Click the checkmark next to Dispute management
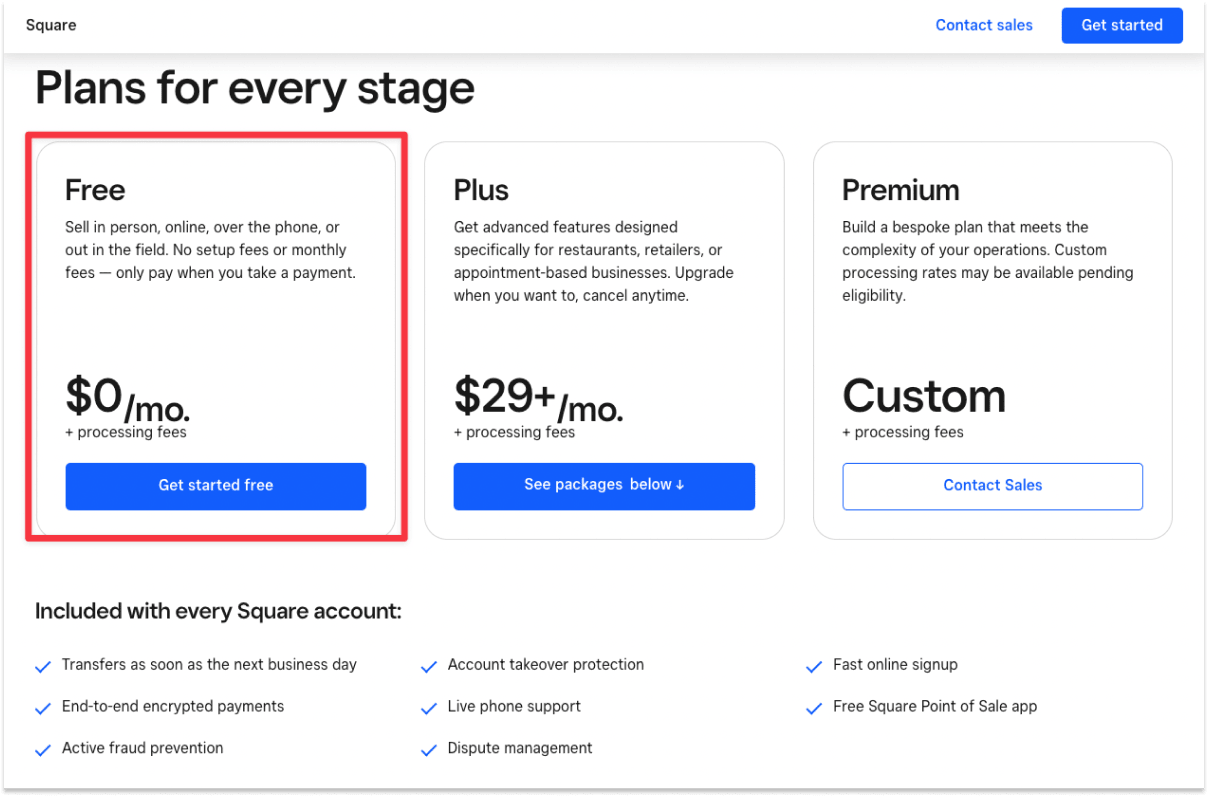The image size is (1208, 797). (429, 748)
